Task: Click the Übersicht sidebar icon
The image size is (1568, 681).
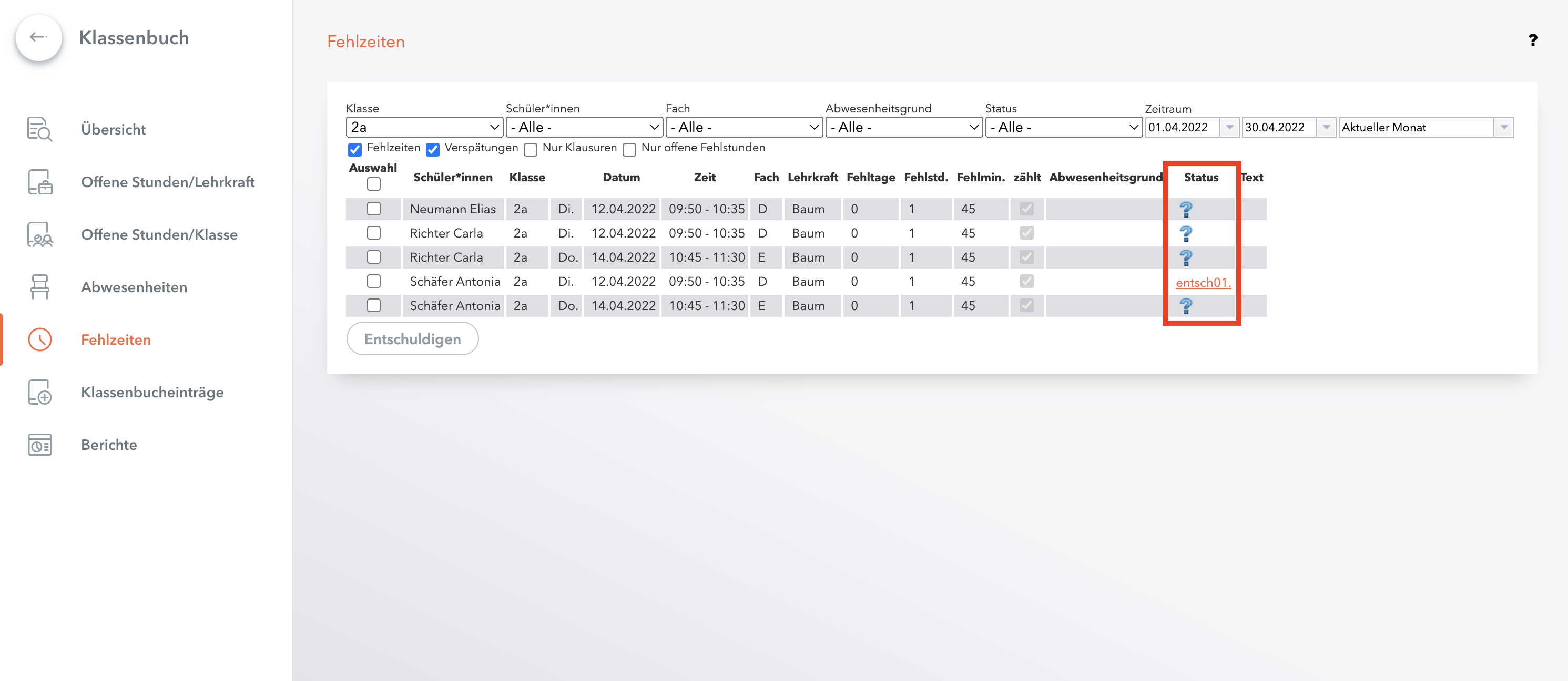Action: point(39,129)
